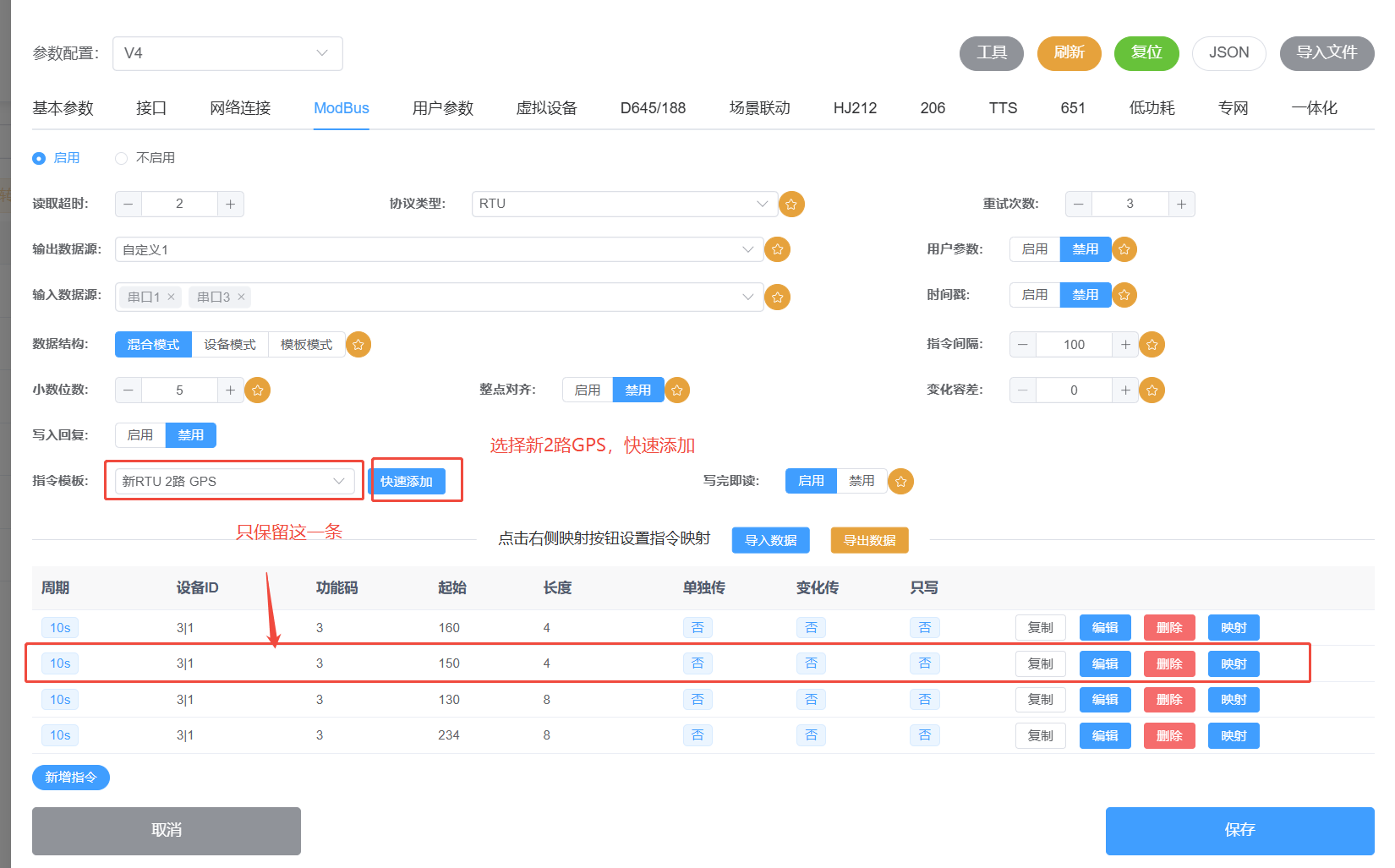The width and height of the screenshot is (1395, 868).
Task: Click star icon next to 写完即读 toggle
Action: (x=901, y=482)
